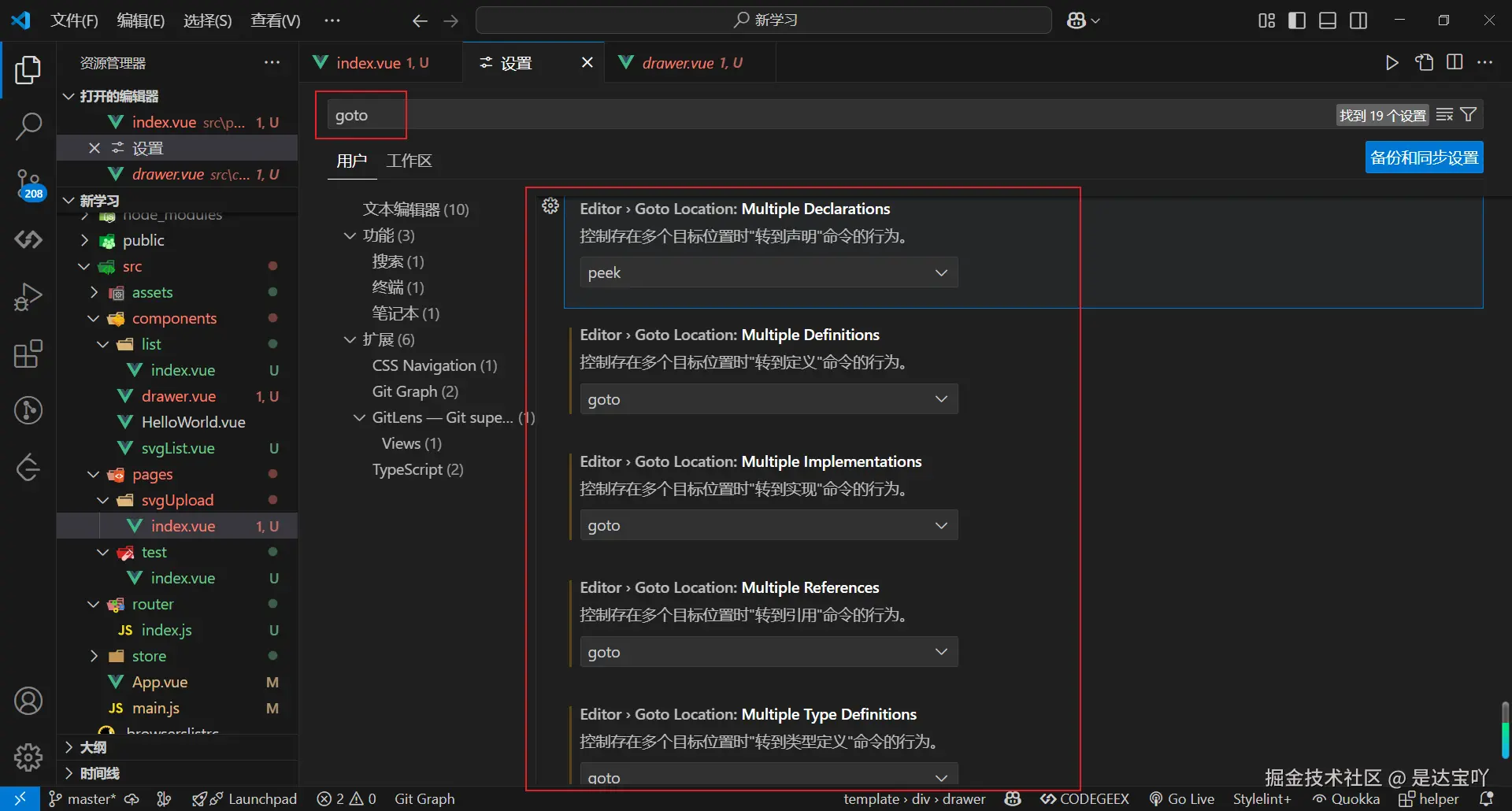Click the command center search box 新学习
The width and height of the screenshot is (1512, 811).
[764, 20]
